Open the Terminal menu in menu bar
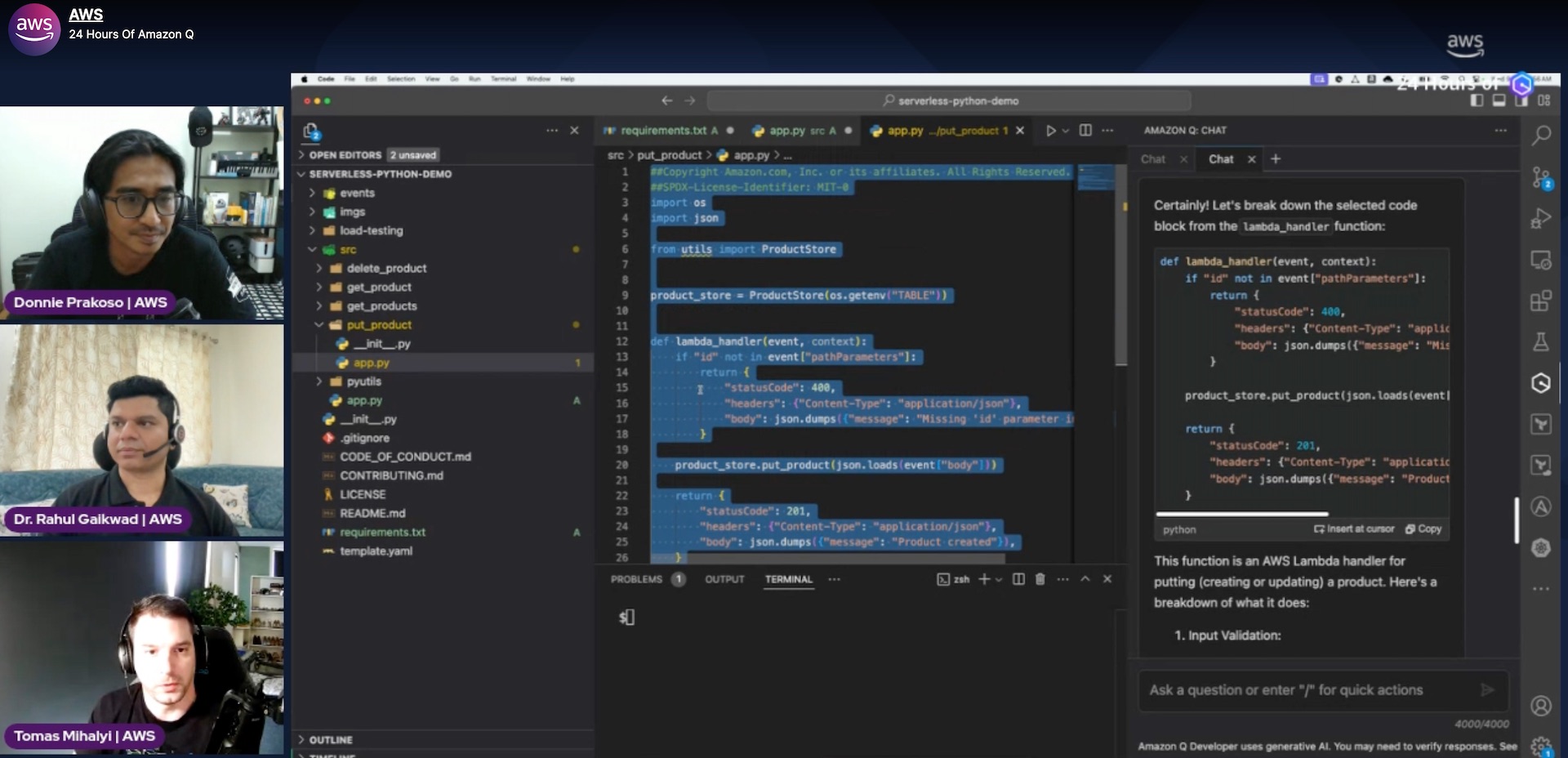The width and height of the screenshot is (1568, 758). point(503,79)
